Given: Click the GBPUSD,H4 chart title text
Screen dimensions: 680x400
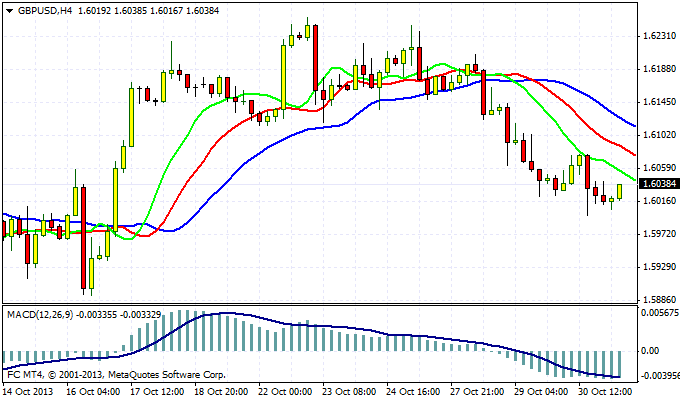Looking at the screenshot, I should click(45, 11).
